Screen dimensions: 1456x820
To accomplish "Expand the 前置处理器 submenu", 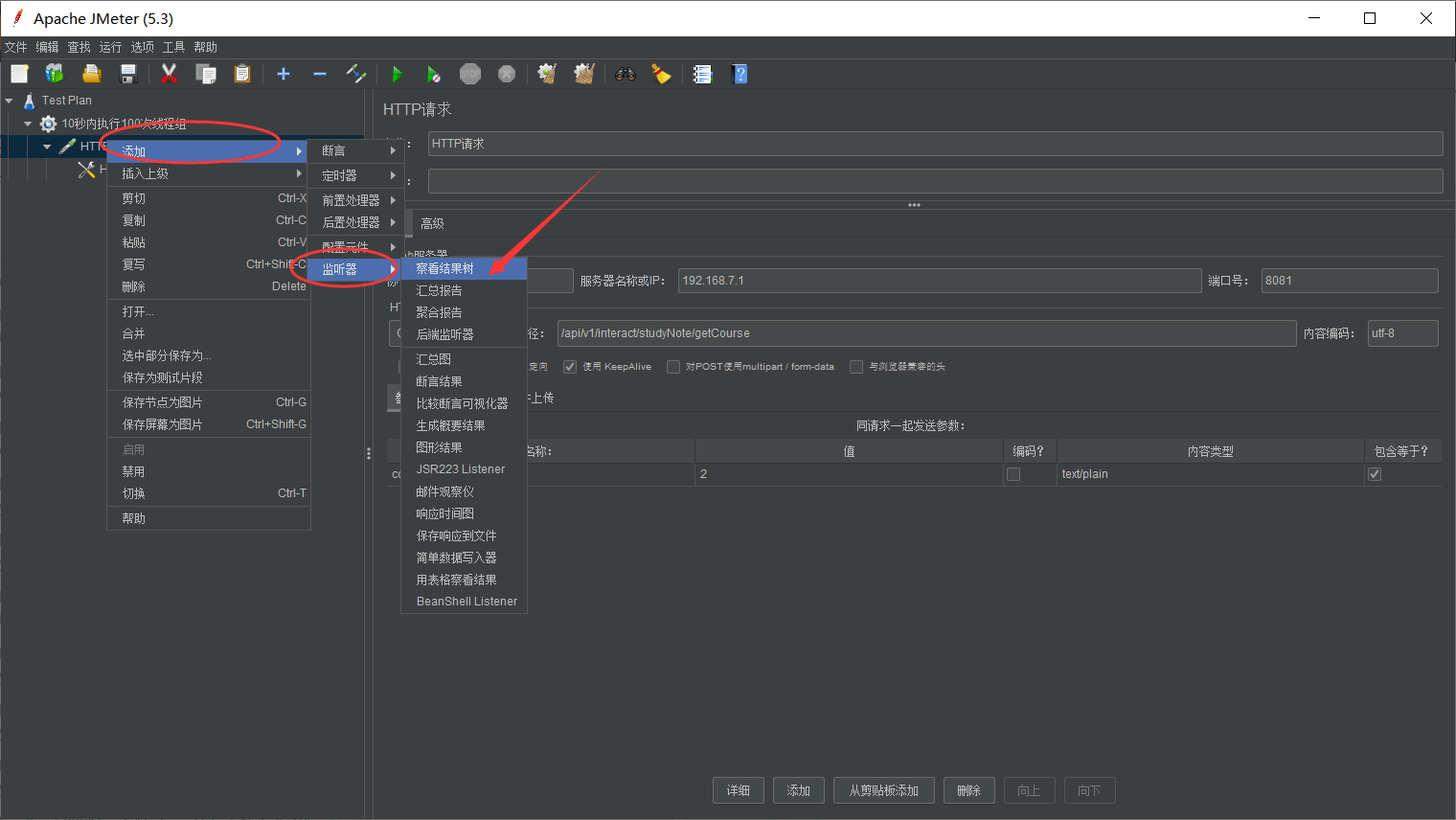I will [x=357, y=200].
